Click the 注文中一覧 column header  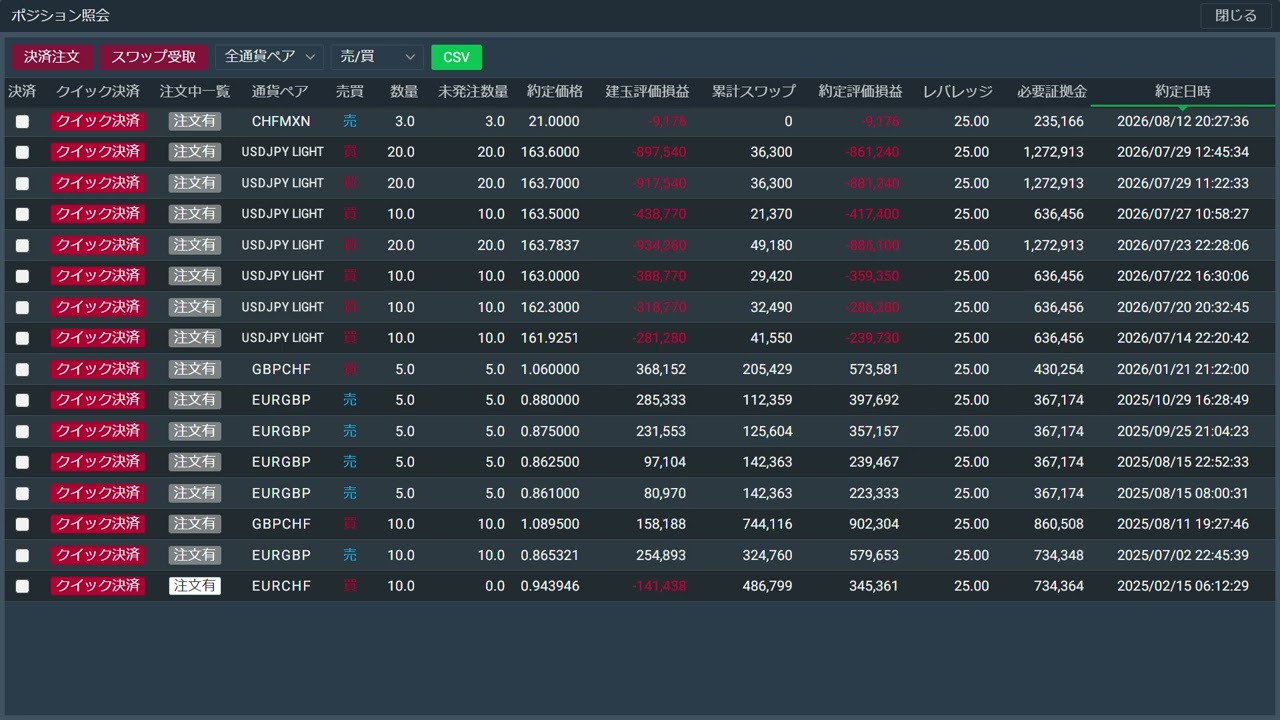(195, 91)
